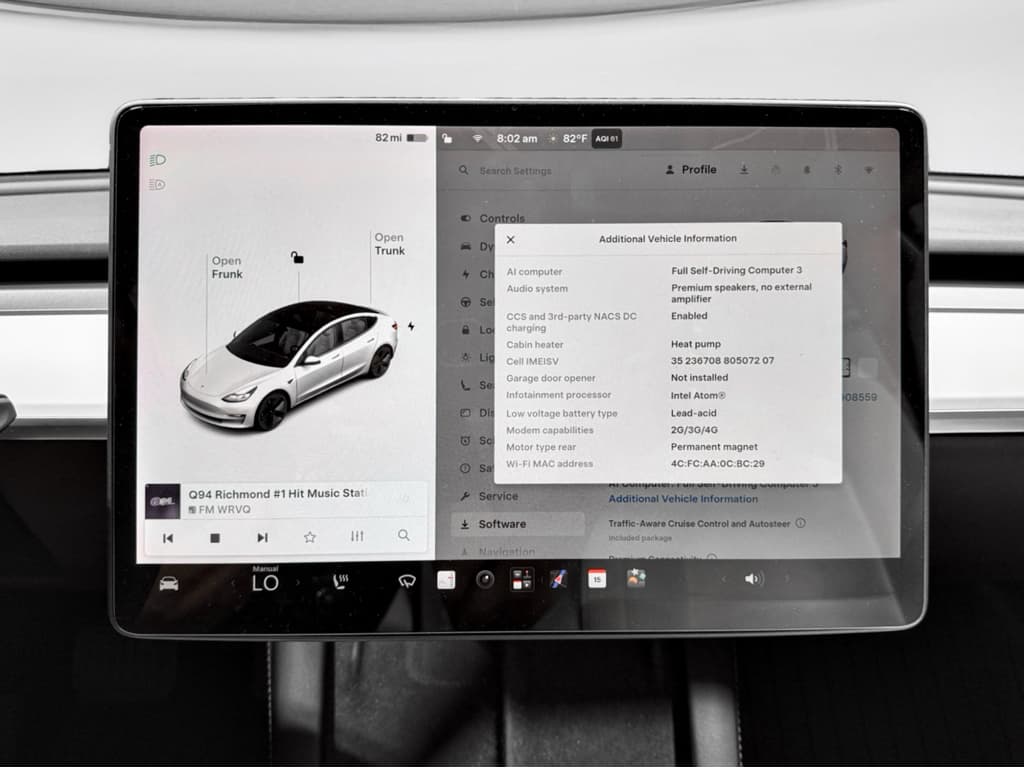The image size is (1024, 768).
Task: Tap the notifications bell icon
Action: [x=807, y=170]
